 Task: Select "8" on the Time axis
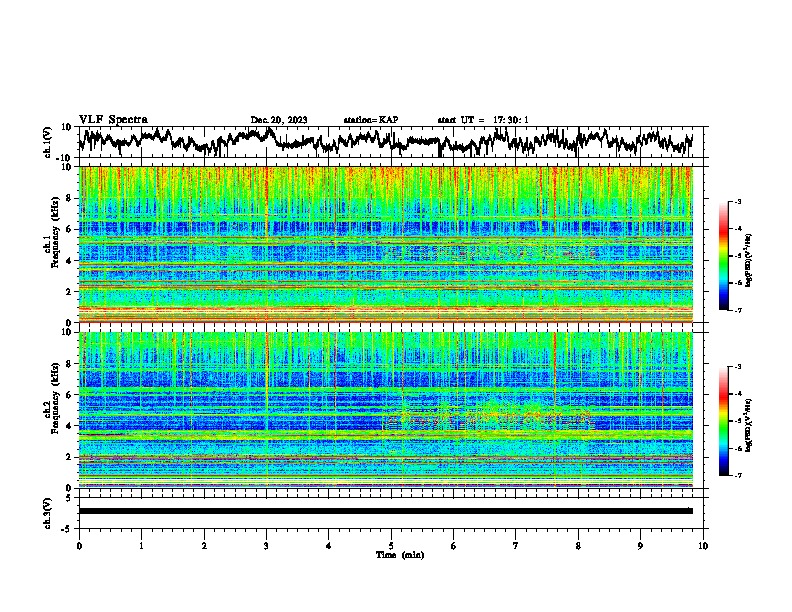click(578, 546)
